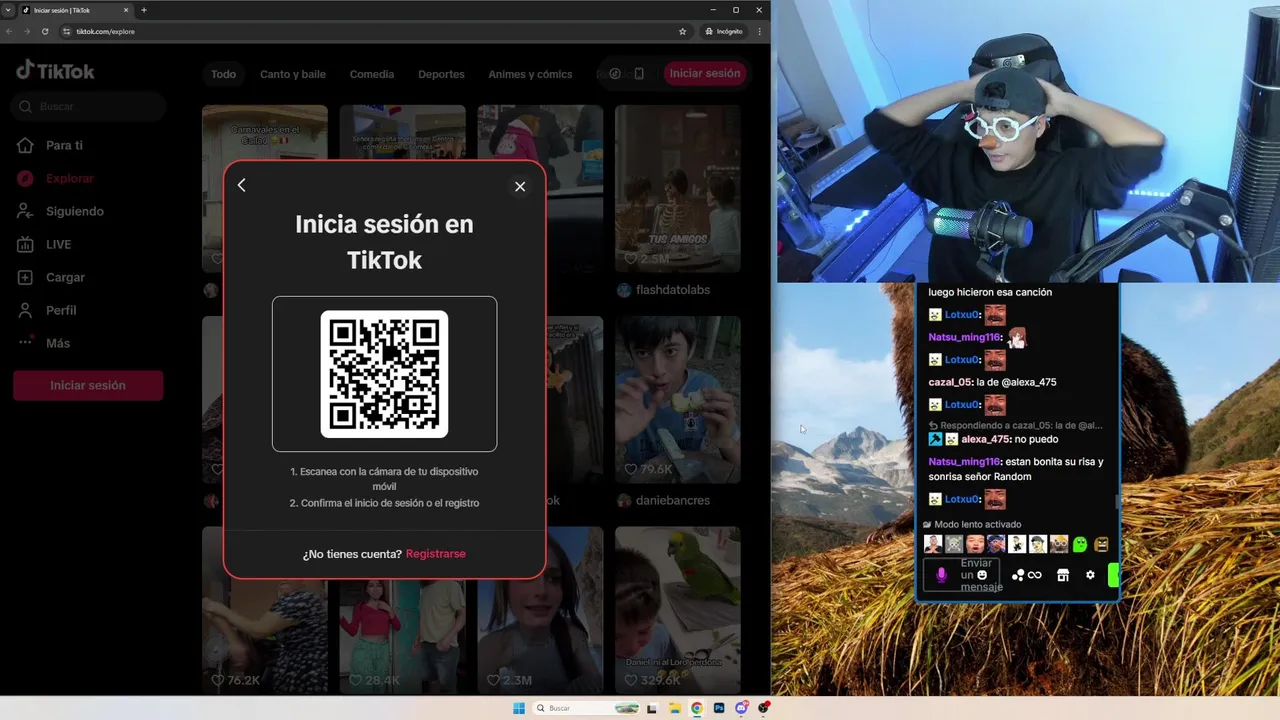This screenshot has height=720, width=1280.
Task: Click the infinity icon in chat bar
Action: click(x=1035, y=575)
